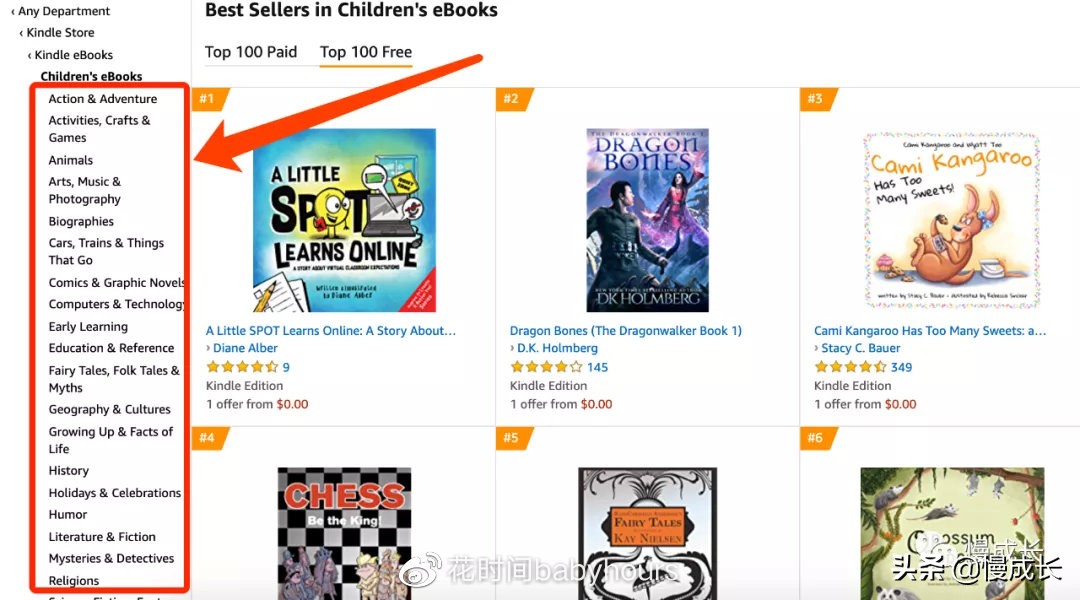This screenshot has height=600, width=1080.
Task: Open Dragon Bones (The Dragonwalker Book 1) title link
Action: [626, 330]
